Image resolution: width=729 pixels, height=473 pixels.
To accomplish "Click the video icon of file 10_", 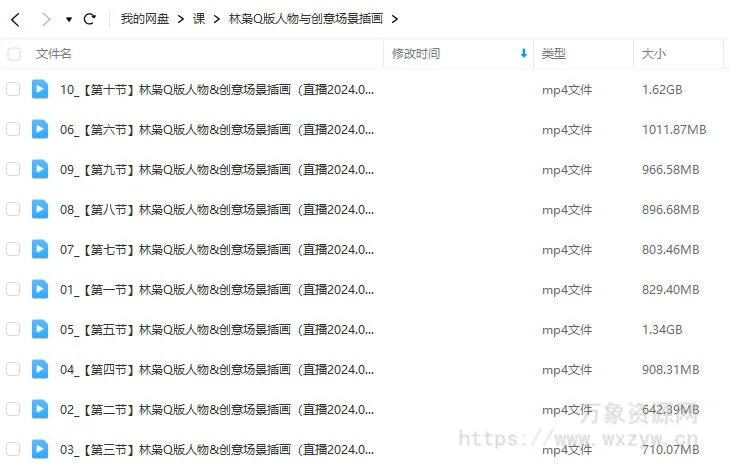I will [40, 89].
